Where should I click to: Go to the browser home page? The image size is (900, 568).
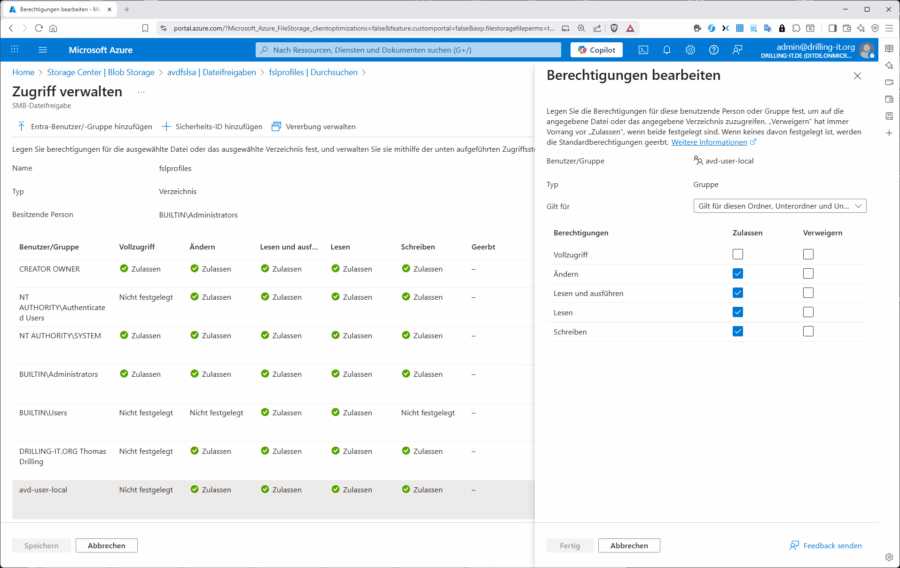point(53,28)
